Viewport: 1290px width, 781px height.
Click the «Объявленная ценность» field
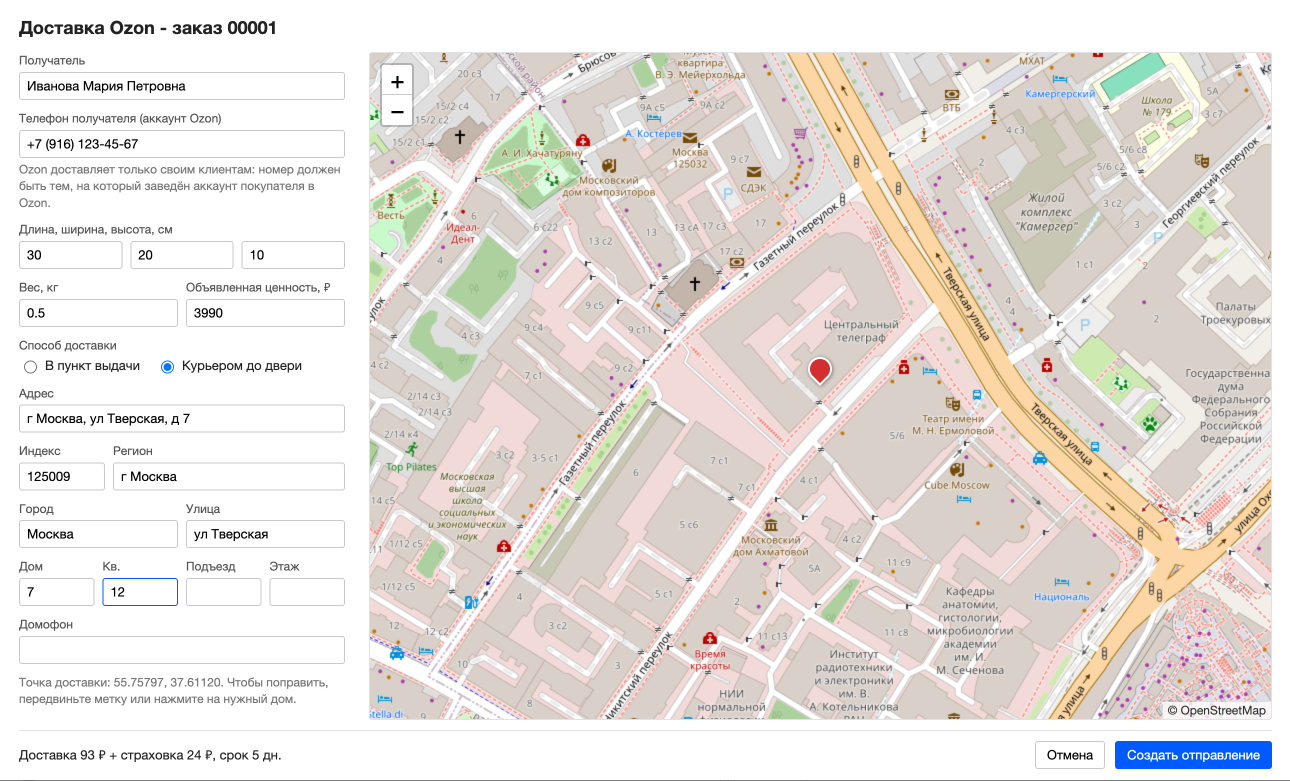point(266,313)
